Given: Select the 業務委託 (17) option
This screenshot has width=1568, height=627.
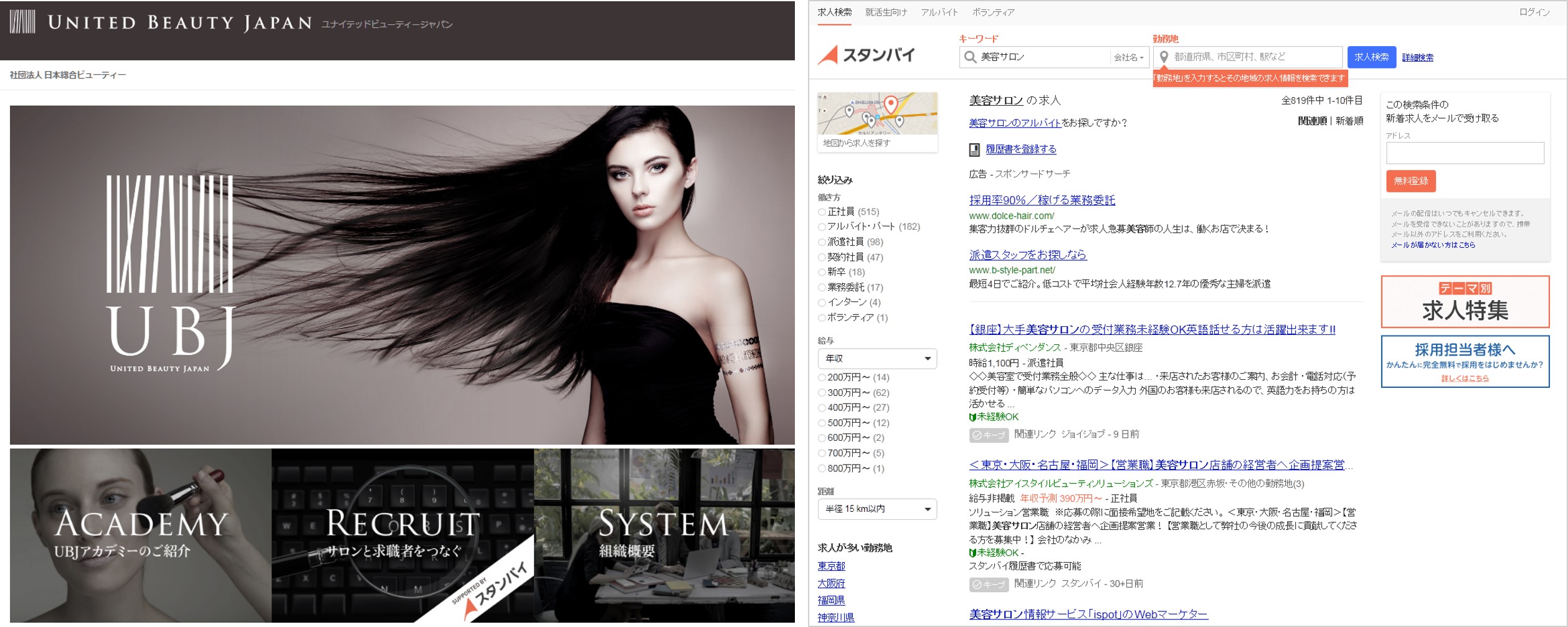Looking at the screenshot, I should coord(822,288).
